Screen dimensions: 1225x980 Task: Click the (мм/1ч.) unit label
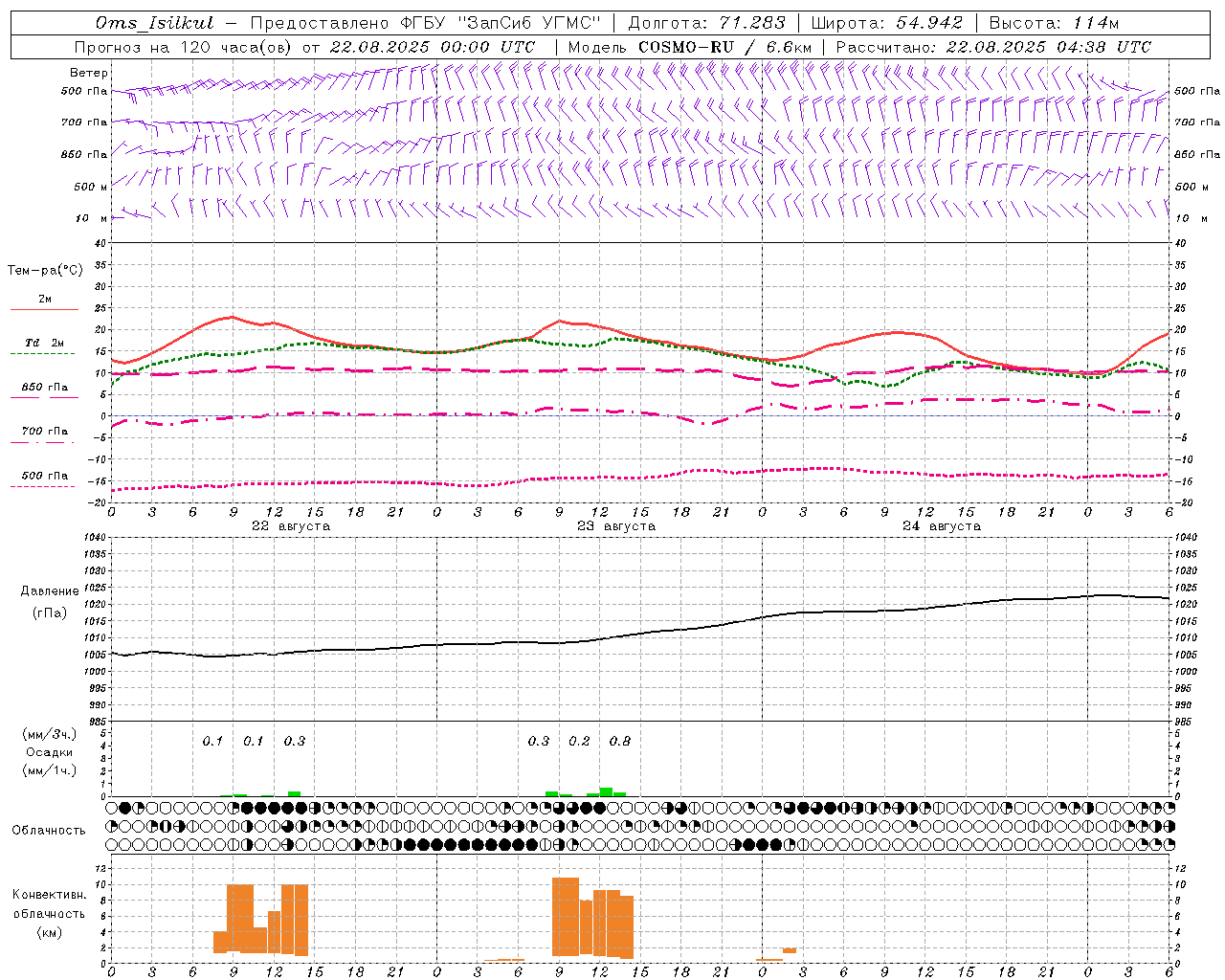[50, 770]
